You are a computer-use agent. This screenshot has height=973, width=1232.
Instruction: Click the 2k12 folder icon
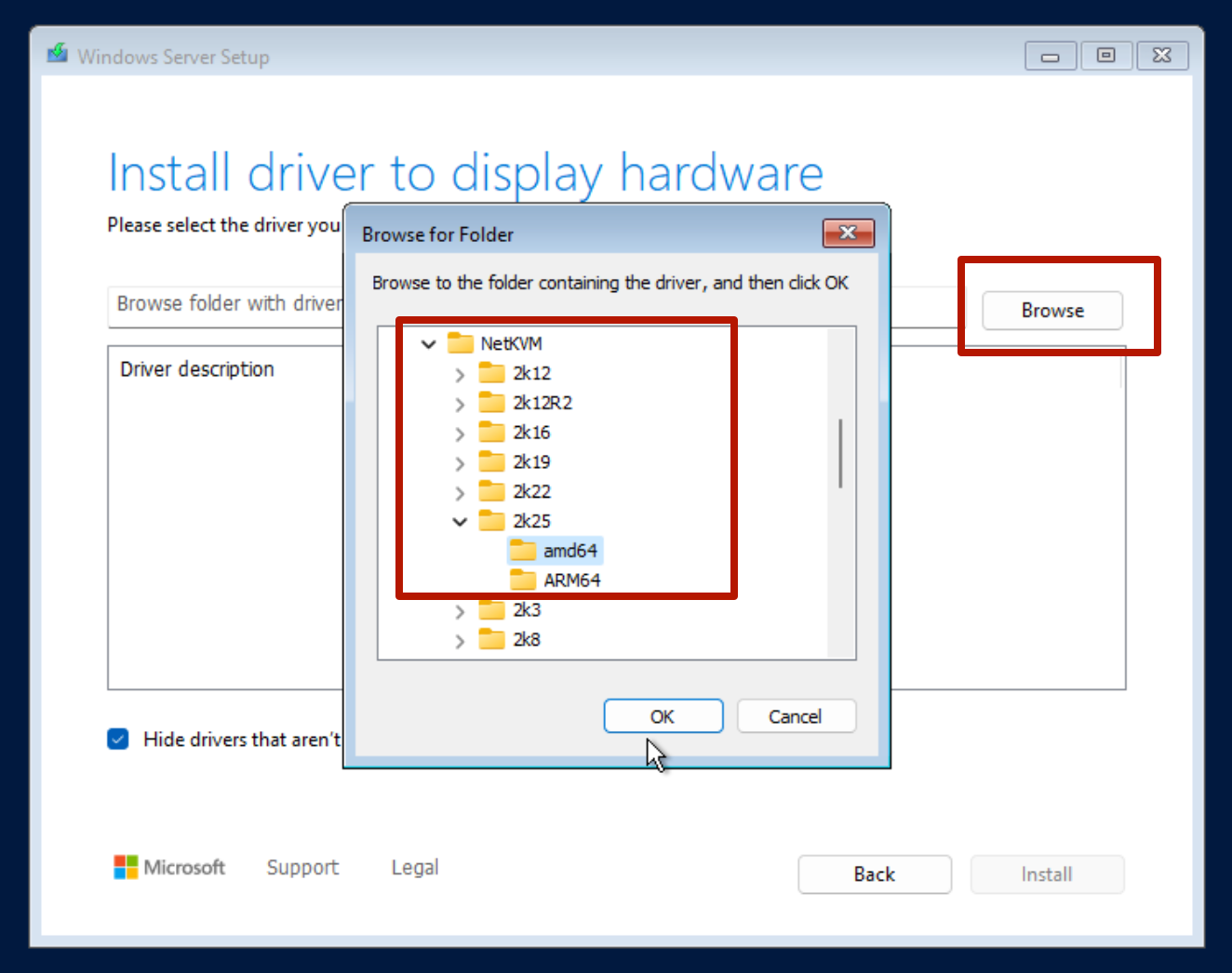click(x=491, y=373)
